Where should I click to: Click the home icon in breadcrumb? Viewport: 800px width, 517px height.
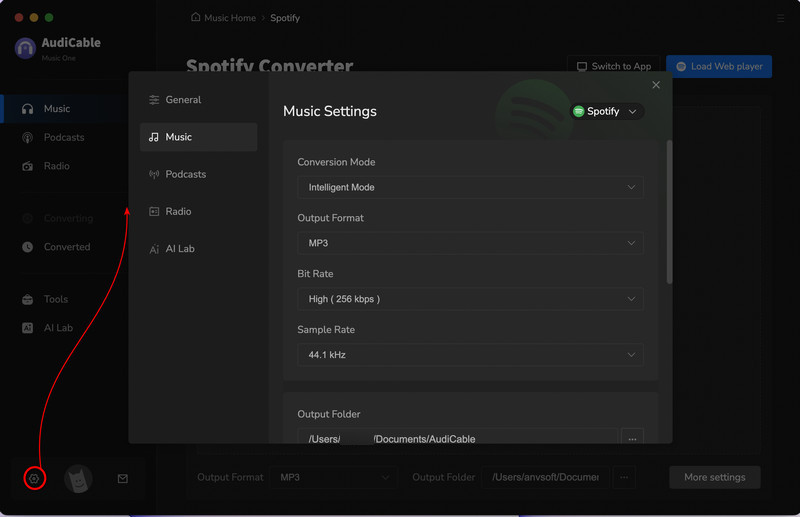(x=195, y=17)
